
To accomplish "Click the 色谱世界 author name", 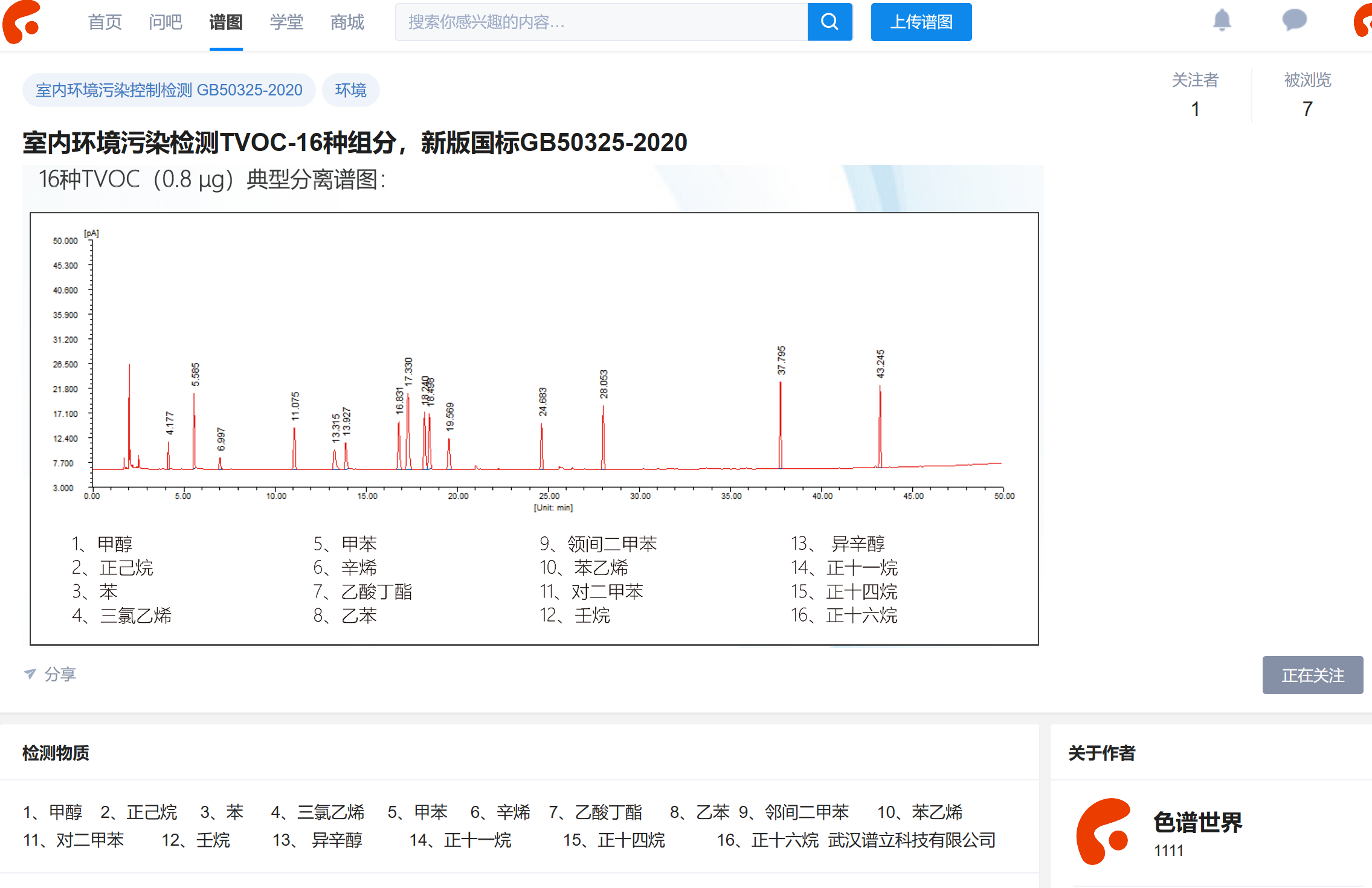I will pos(1197,822).
